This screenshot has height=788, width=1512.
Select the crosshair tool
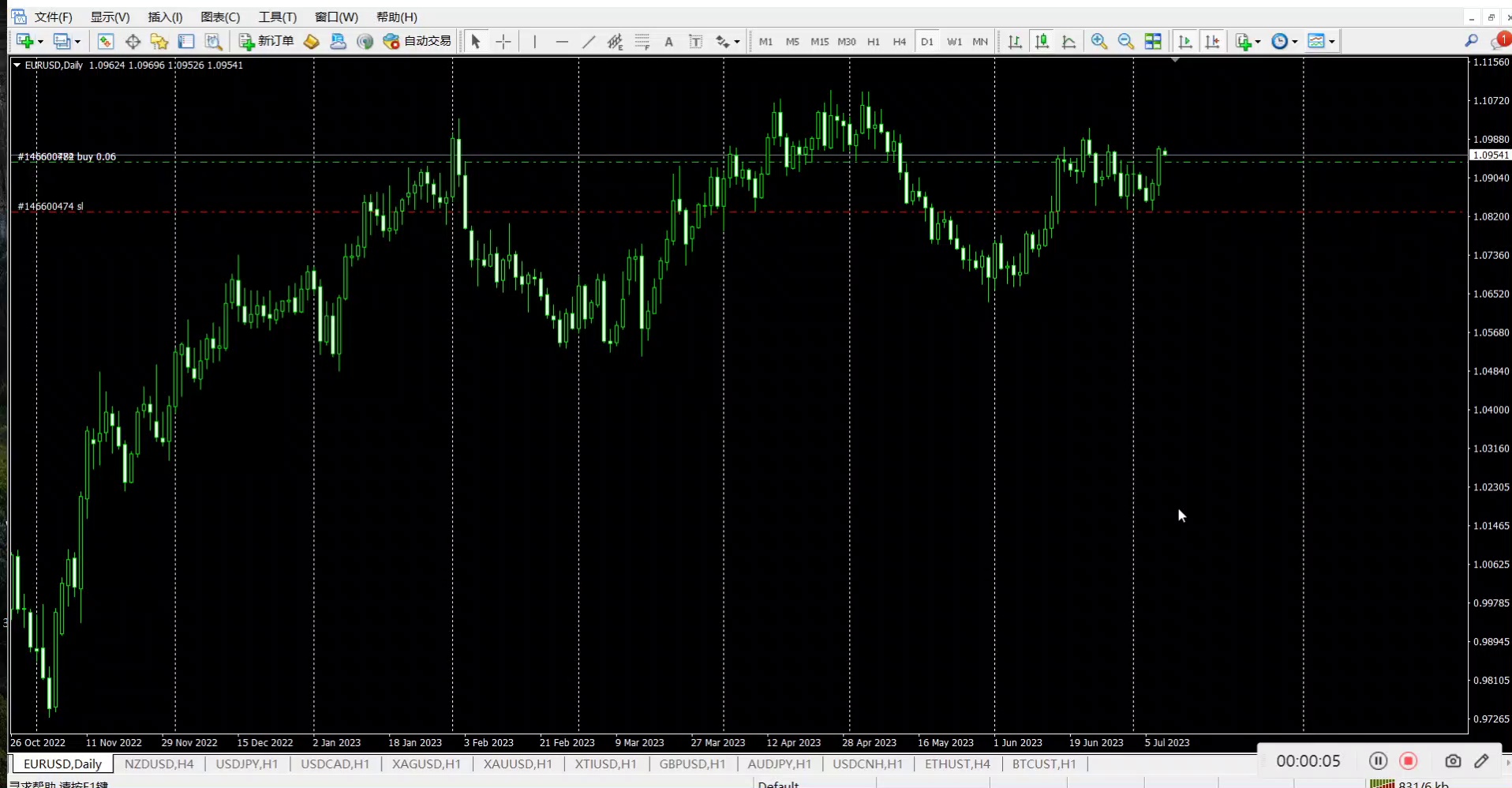(x=503, y=42)
